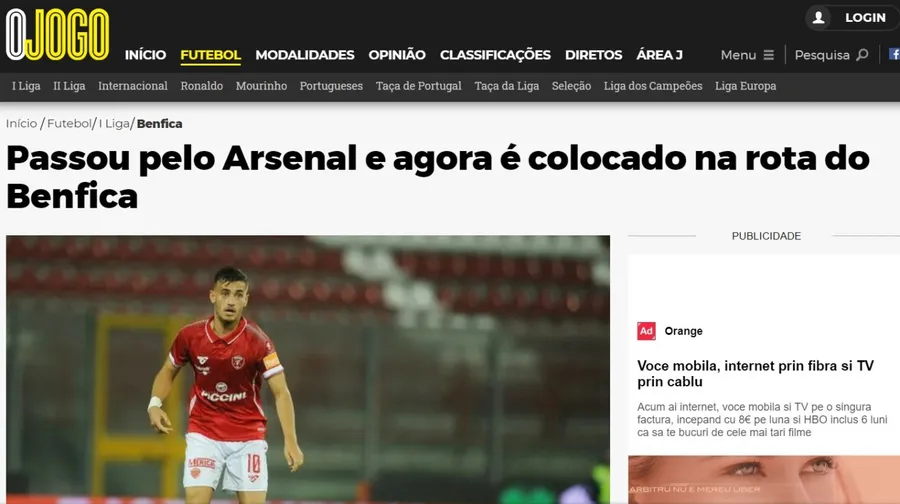900x504 pixels.
Task: Click the I Liga submenu link
Action: point(26,86)
